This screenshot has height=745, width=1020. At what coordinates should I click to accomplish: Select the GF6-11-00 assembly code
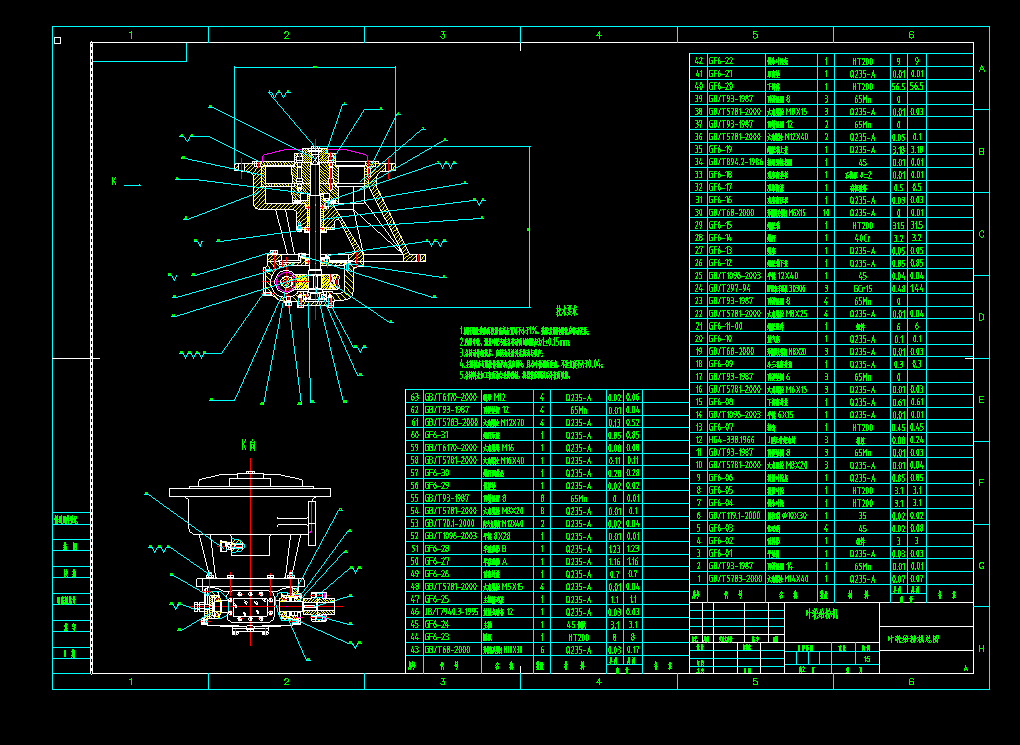725,326
